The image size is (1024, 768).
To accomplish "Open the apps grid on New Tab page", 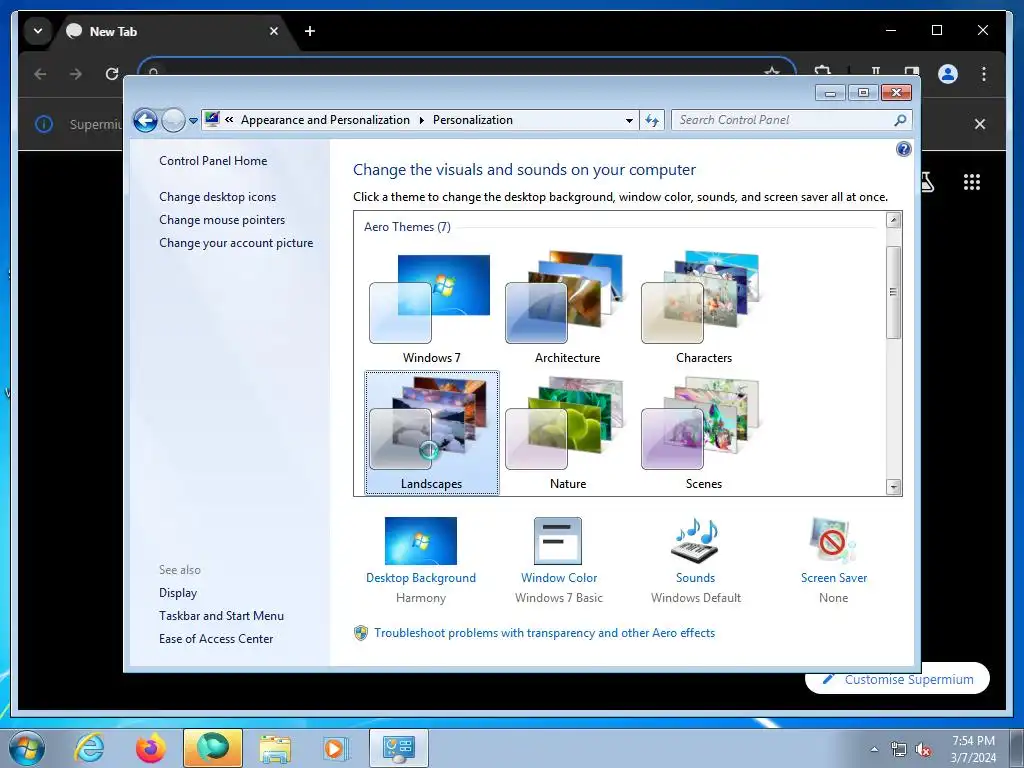I will tap(971, 182).
